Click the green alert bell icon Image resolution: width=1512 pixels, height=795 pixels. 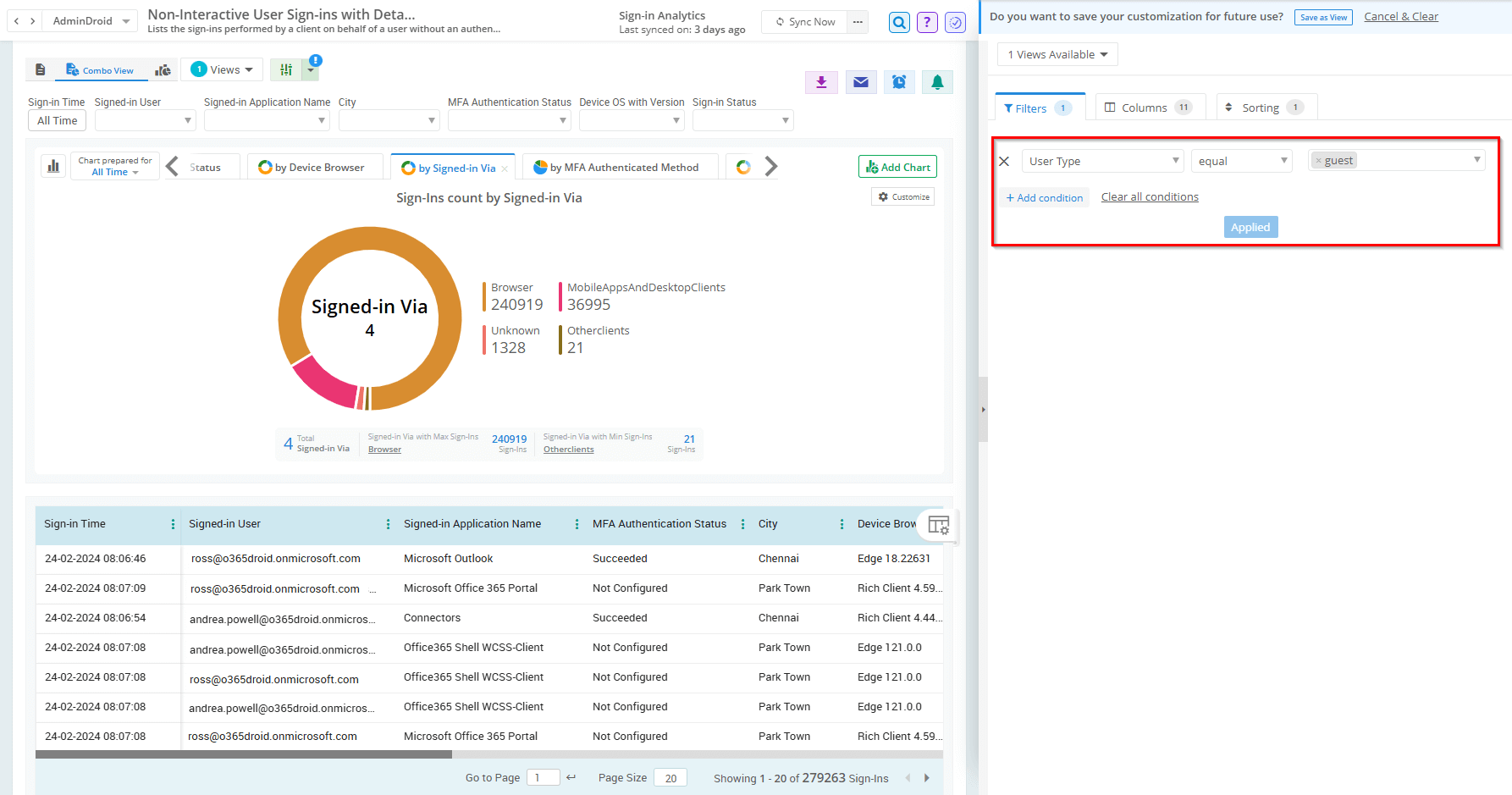[x=937, y=82]
